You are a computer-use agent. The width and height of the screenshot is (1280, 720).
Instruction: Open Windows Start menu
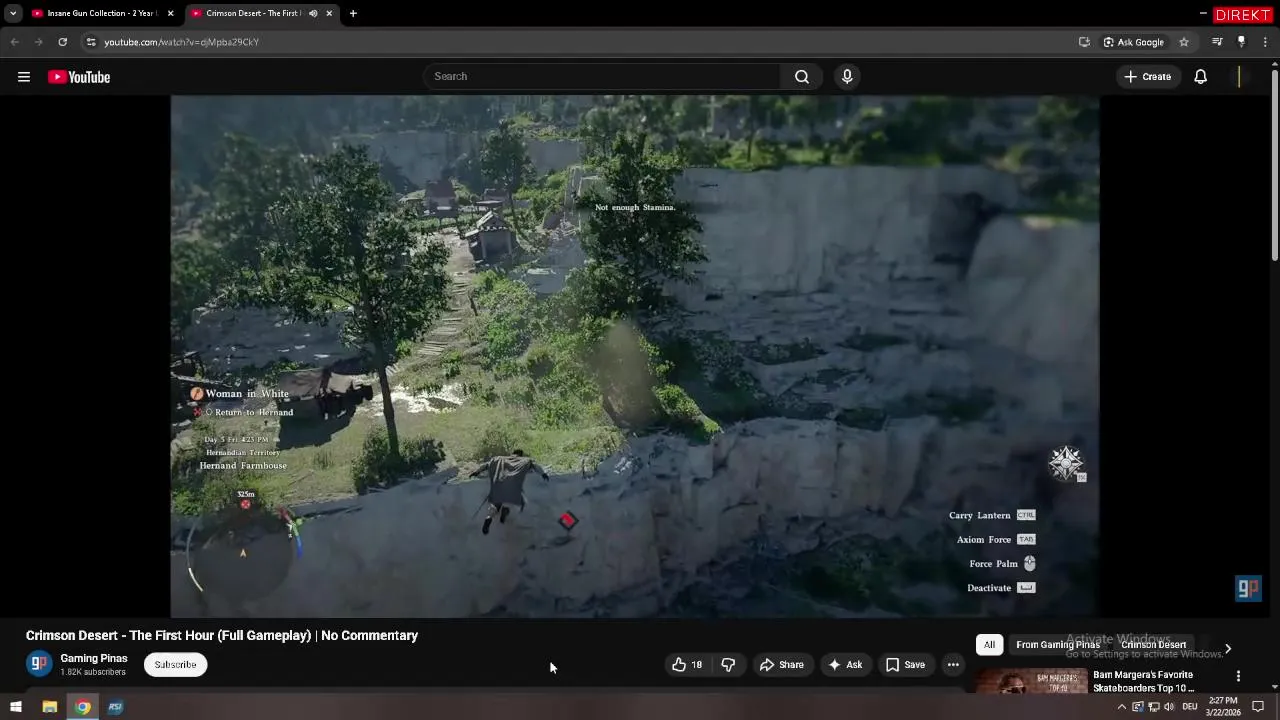[15, 707]
